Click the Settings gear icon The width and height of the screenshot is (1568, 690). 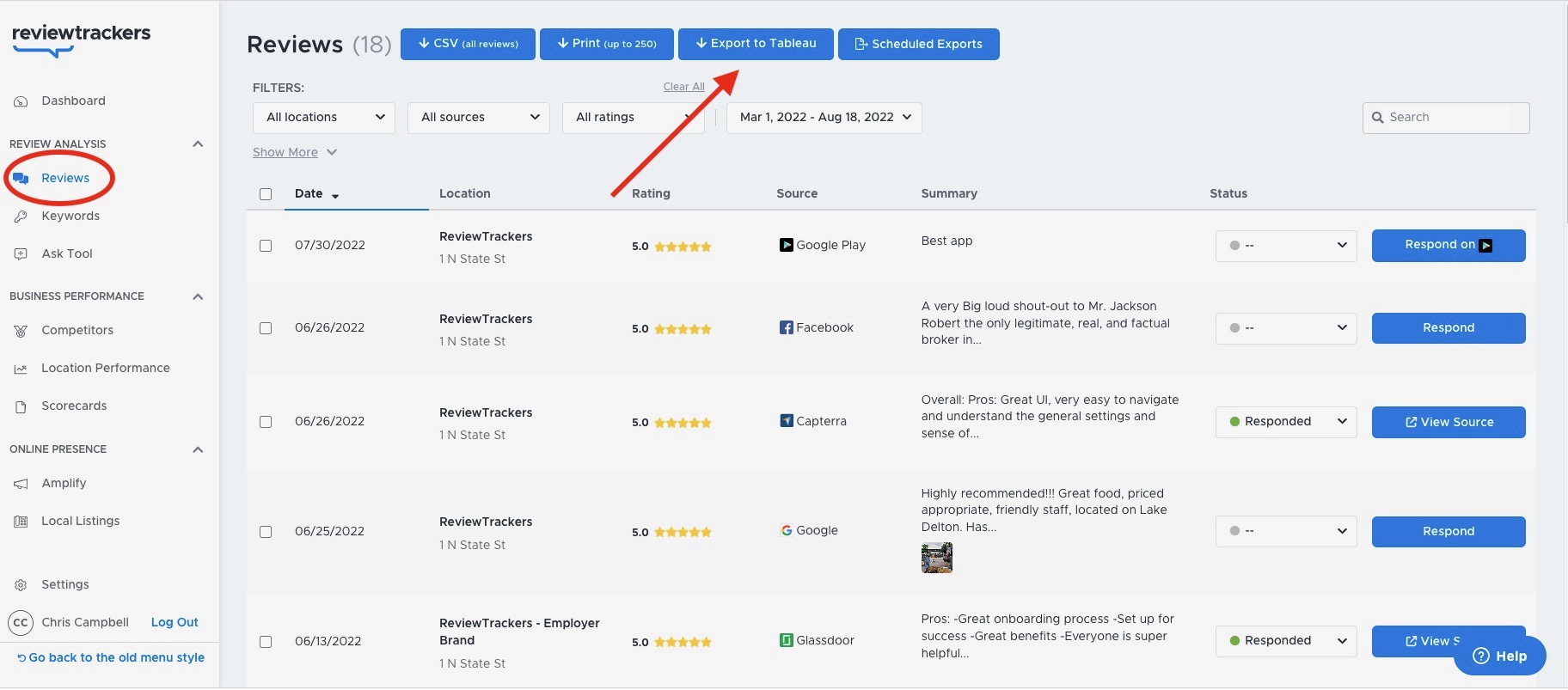(x=21, y=585)
